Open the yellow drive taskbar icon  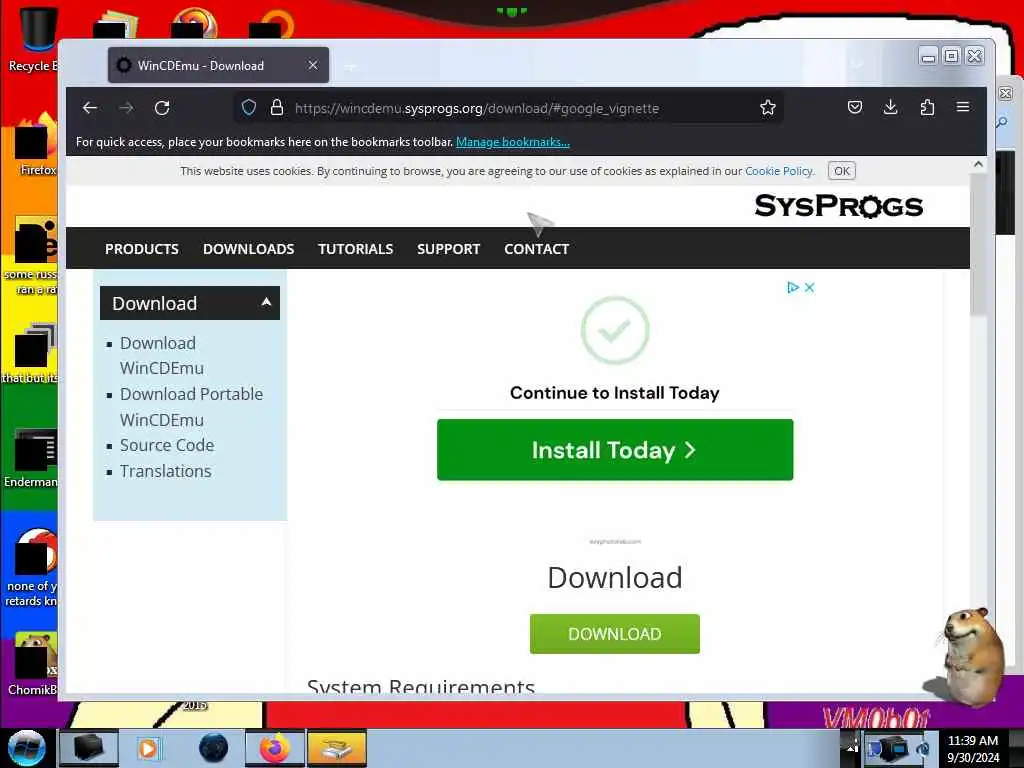(336, 749)
